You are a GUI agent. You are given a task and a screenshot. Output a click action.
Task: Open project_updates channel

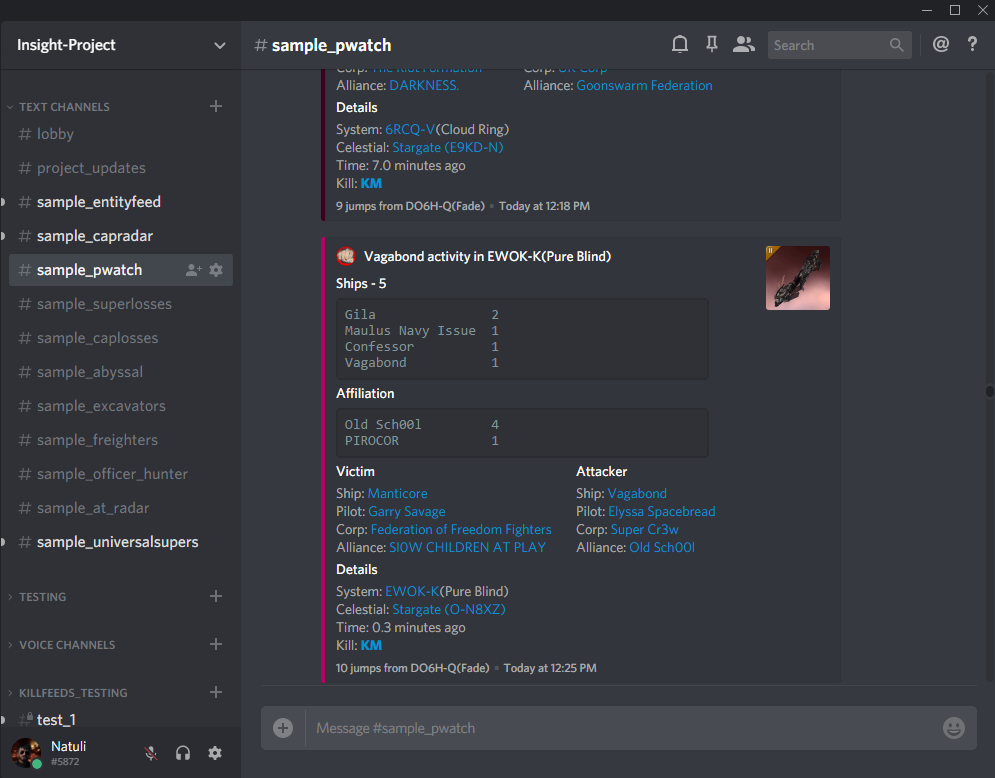pos(121,168)
